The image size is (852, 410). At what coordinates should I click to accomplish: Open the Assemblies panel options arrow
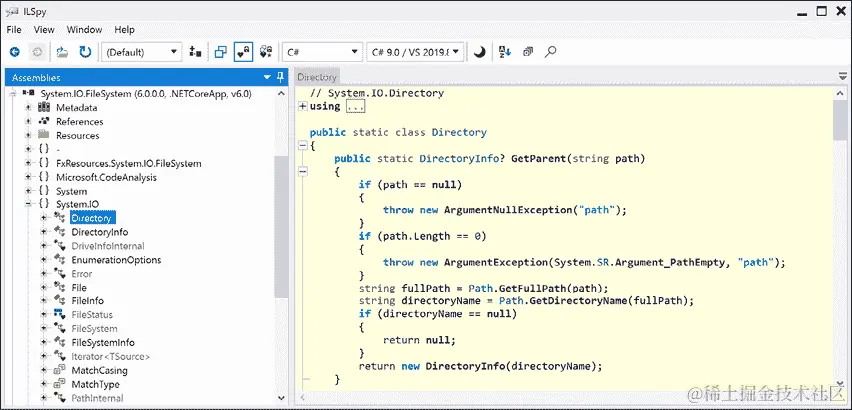[267, 78]
